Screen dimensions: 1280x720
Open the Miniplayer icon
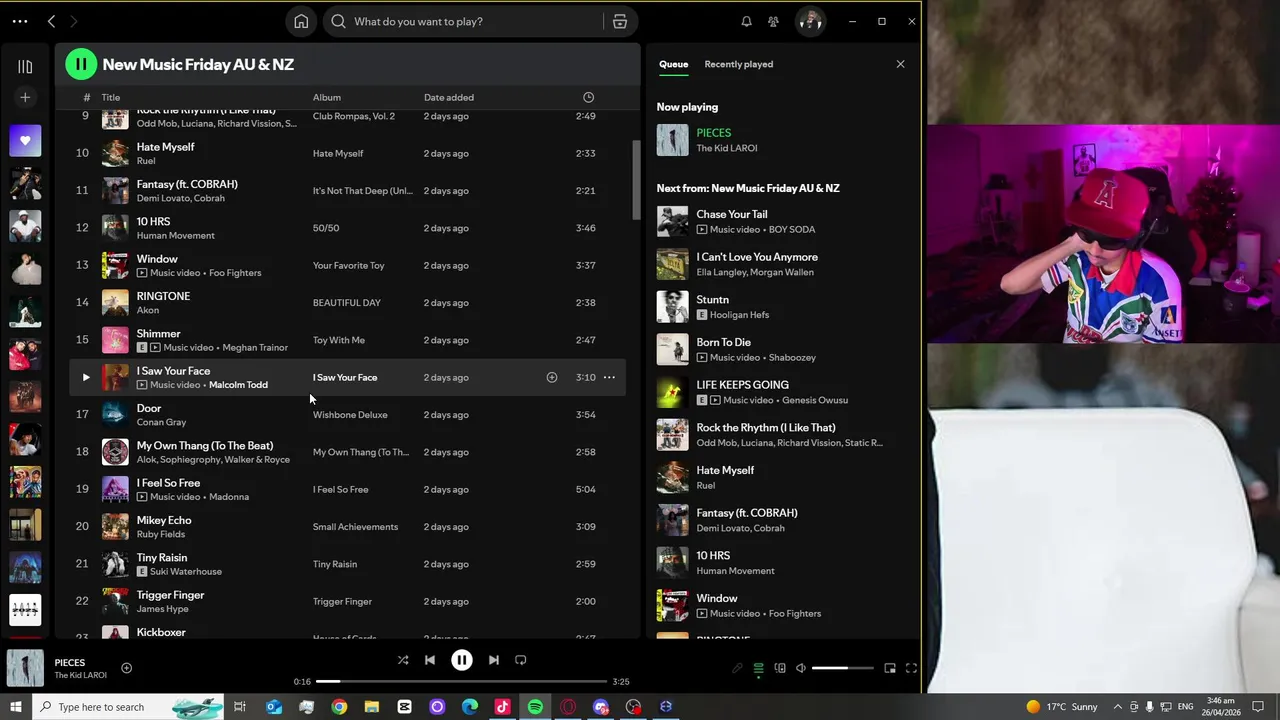[x=890, y=668]
